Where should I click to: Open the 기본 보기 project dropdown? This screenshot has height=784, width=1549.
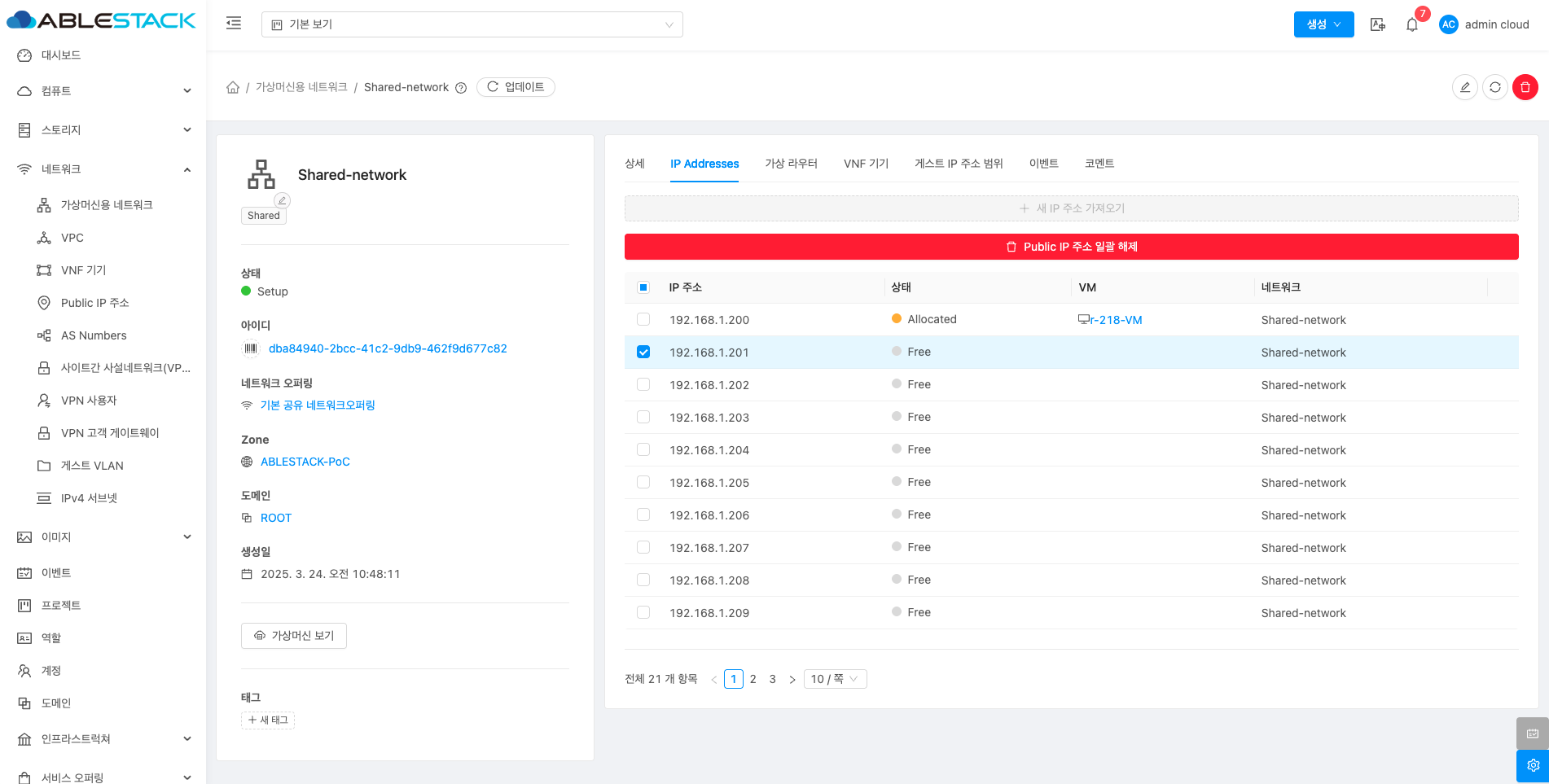click(472, 24)
